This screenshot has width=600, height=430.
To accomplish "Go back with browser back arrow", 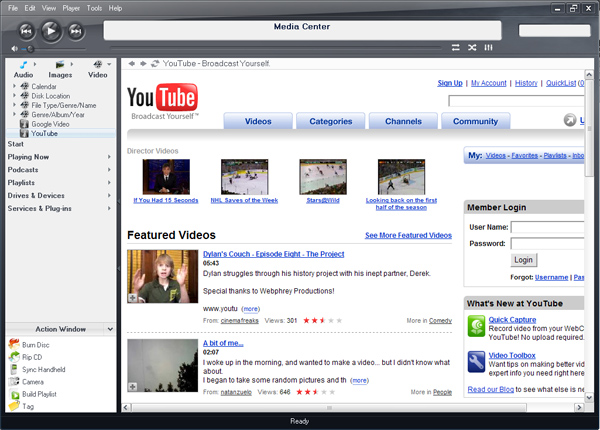I will pos(132,64).
